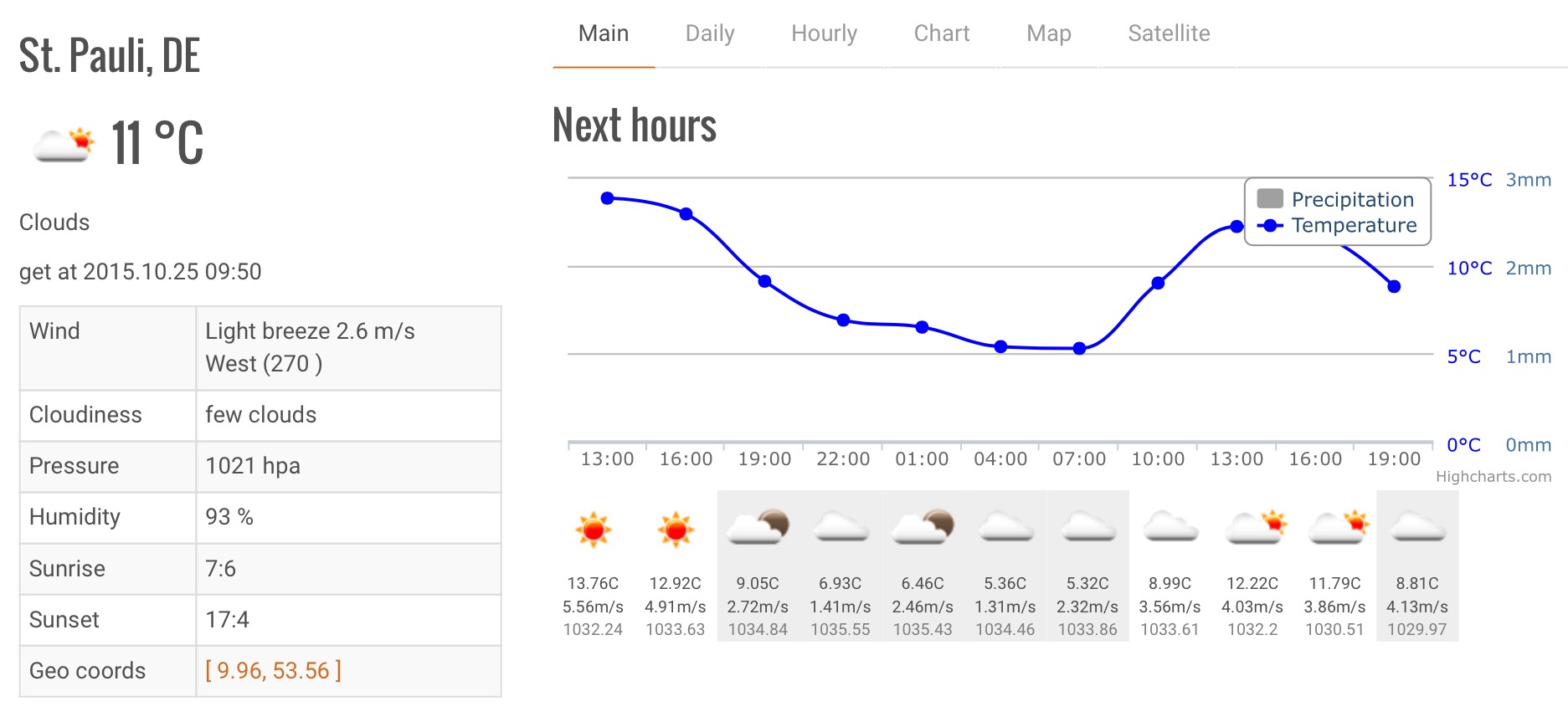Screen dimensions: 1568x727
Task: Click the sunny icon above 12.92C
Action: [x=676, y=530]
